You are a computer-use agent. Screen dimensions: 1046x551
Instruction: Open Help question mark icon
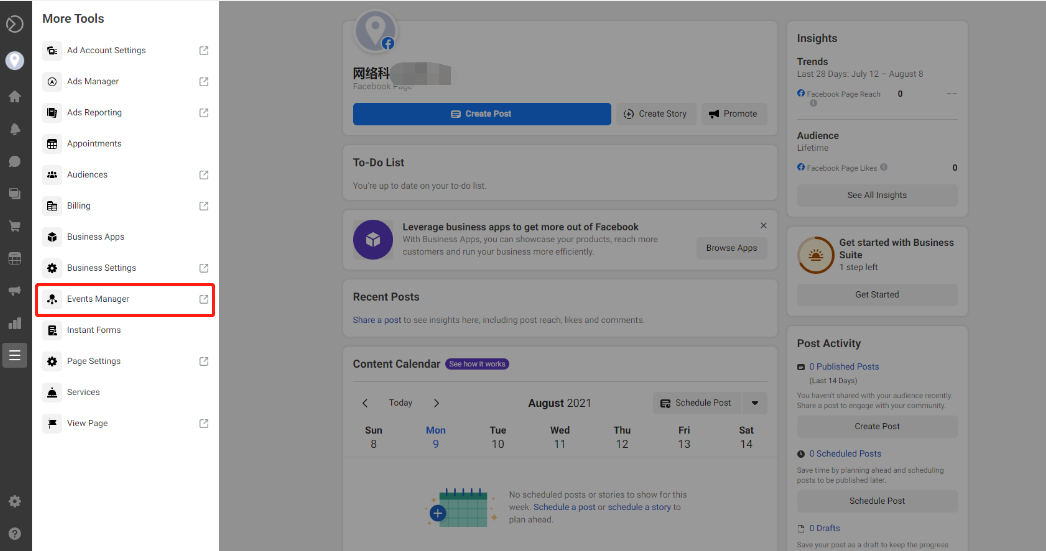(x=15, y=534)
